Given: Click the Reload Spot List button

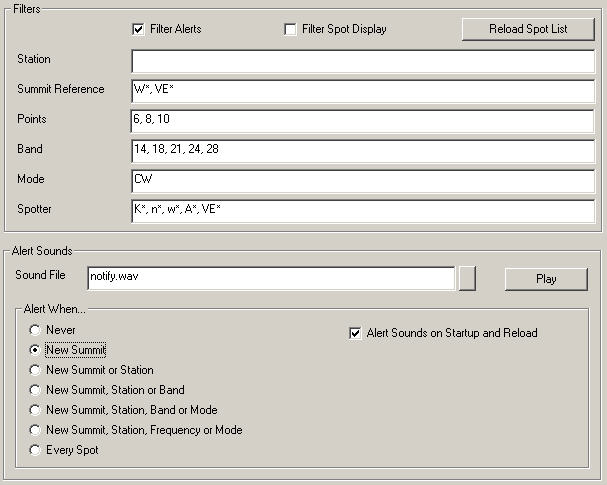Looking at the screenshot, I should pos(528,29).
